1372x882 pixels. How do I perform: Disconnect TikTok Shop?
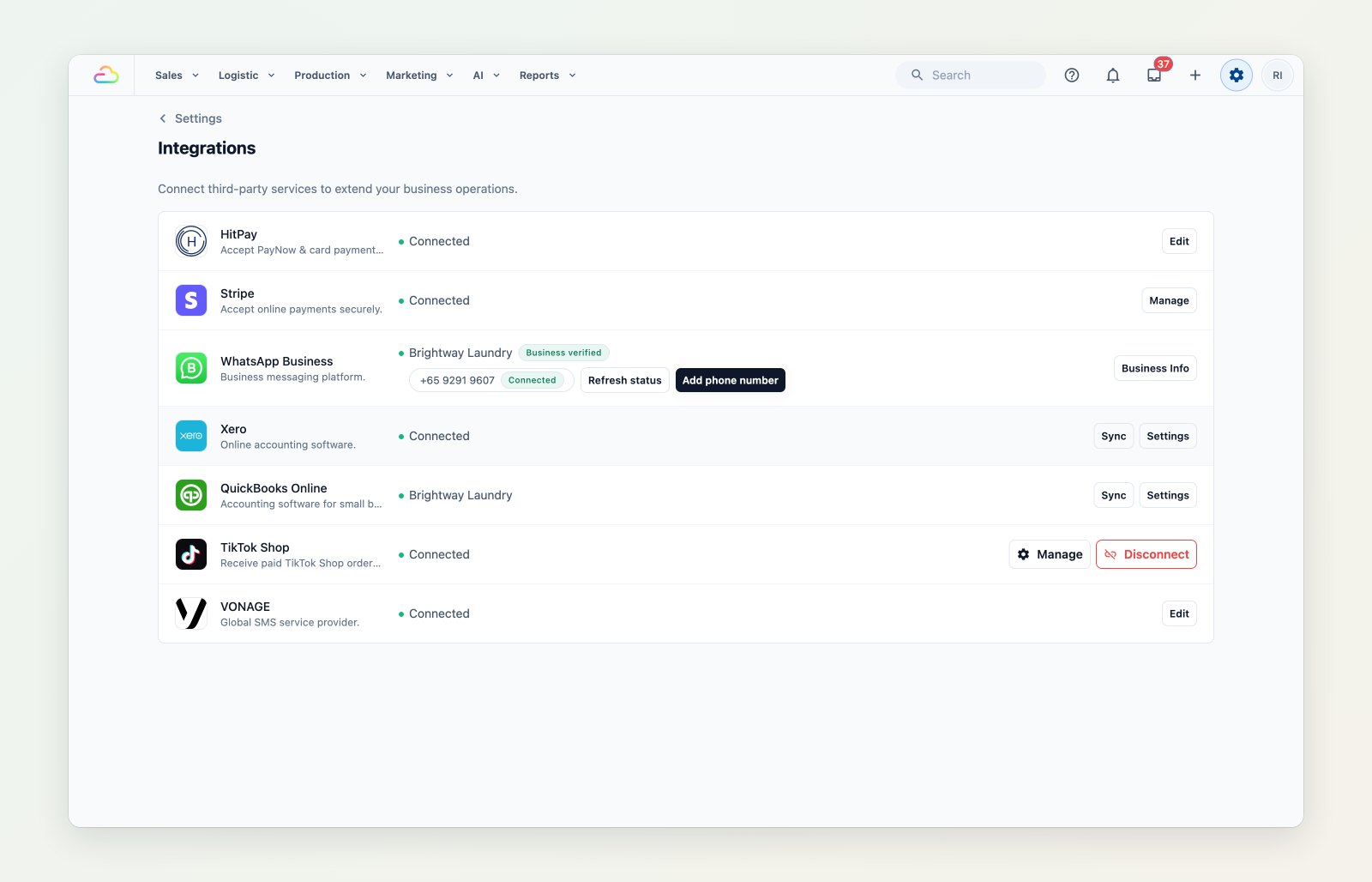[x=1146, y=554]
